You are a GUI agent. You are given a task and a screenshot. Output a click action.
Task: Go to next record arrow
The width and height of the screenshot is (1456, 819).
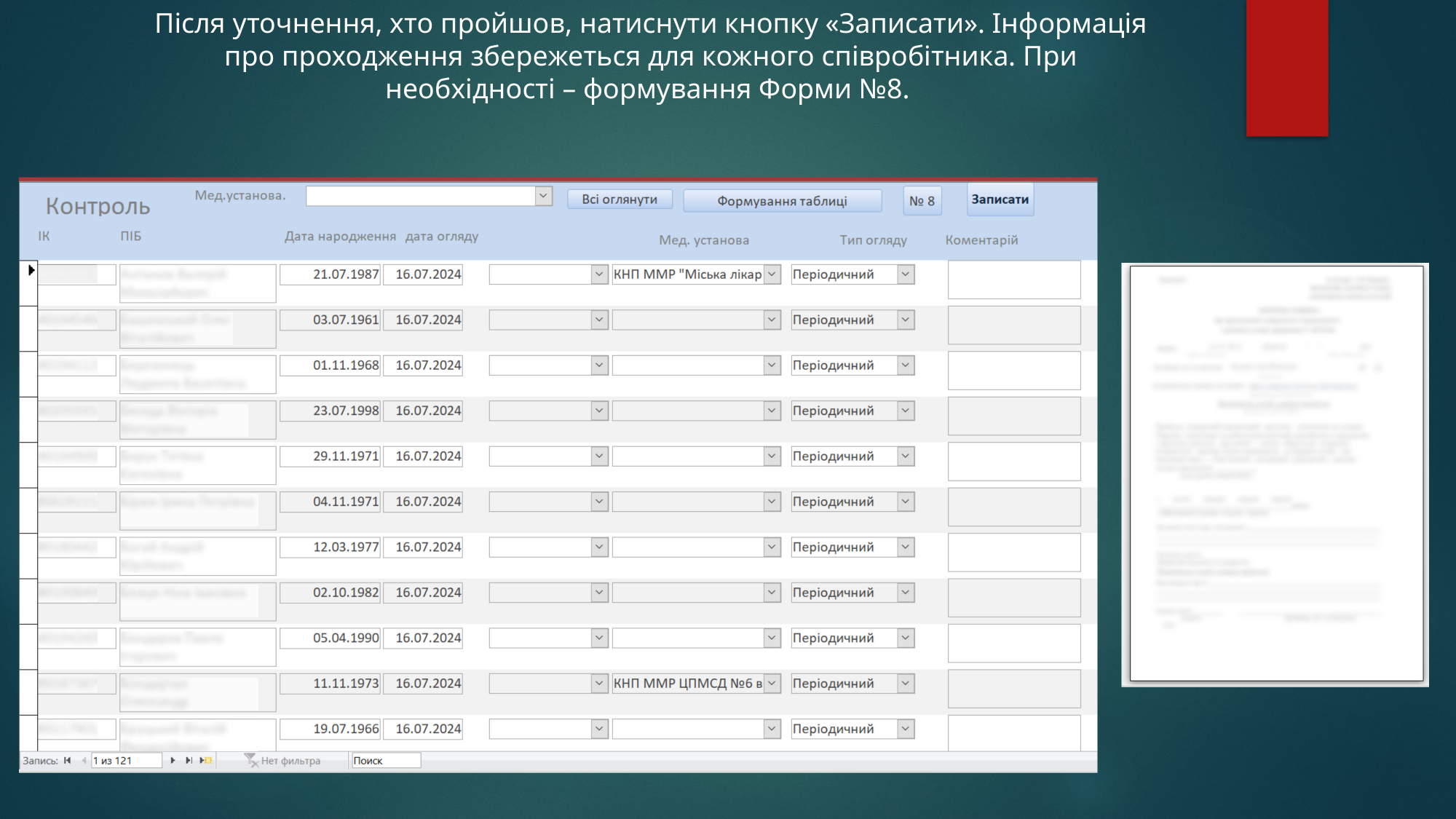[x=173, y=761]
